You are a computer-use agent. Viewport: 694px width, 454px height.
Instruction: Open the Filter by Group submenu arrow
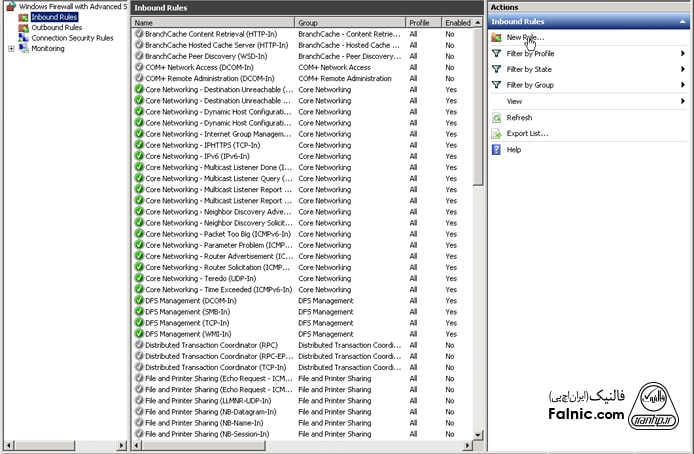click(682, 85)
